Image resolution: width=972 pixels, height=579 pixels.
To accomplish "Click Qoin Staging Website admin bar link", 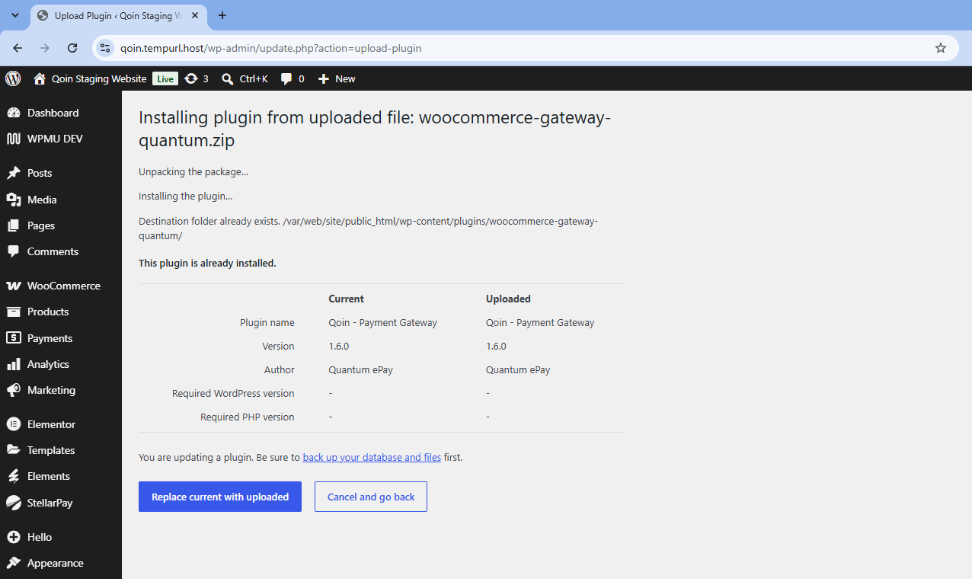I will pyautogui.click(x=99, y=79).
